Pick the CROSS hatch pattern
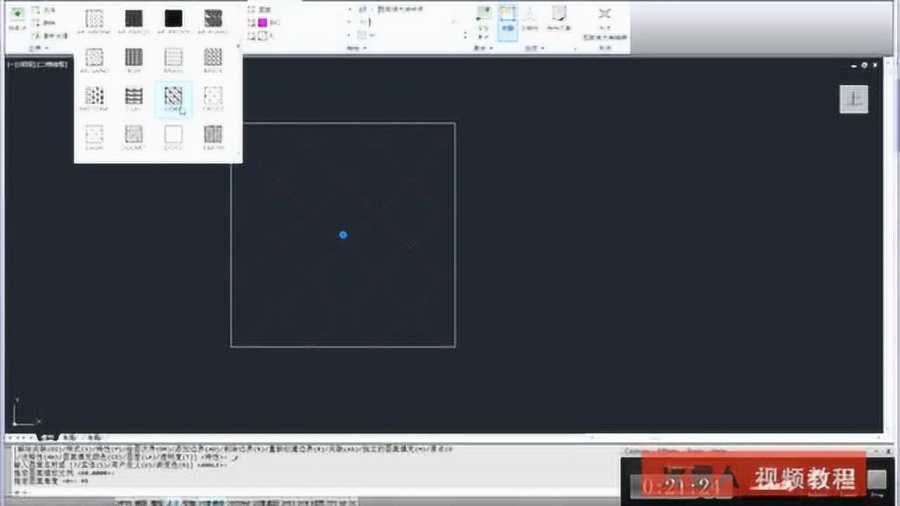This screenshot has height=506, width=900. tap(213, 97)
